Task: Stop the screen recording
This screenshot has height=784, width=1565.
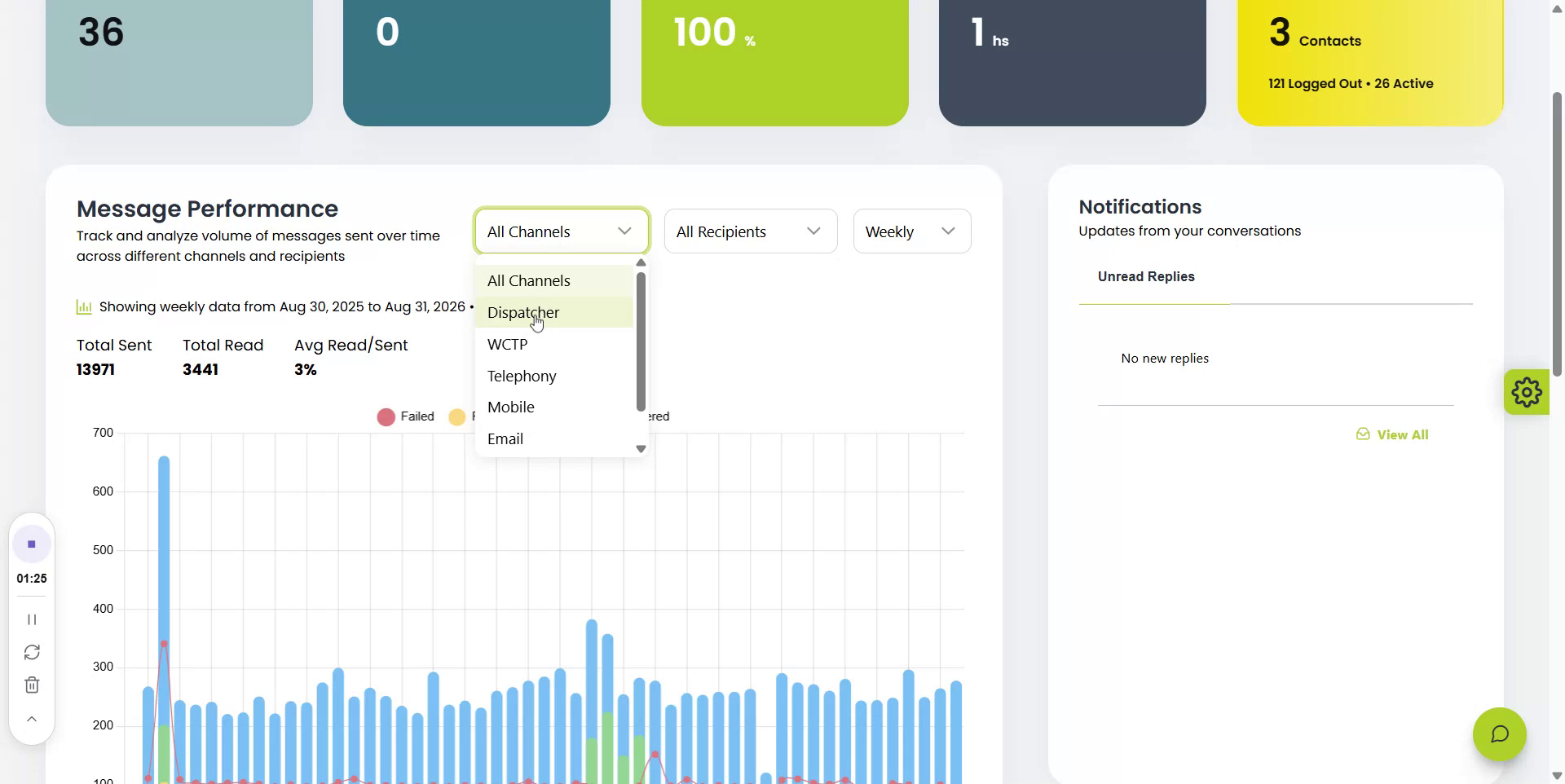Action: [32, 544]
